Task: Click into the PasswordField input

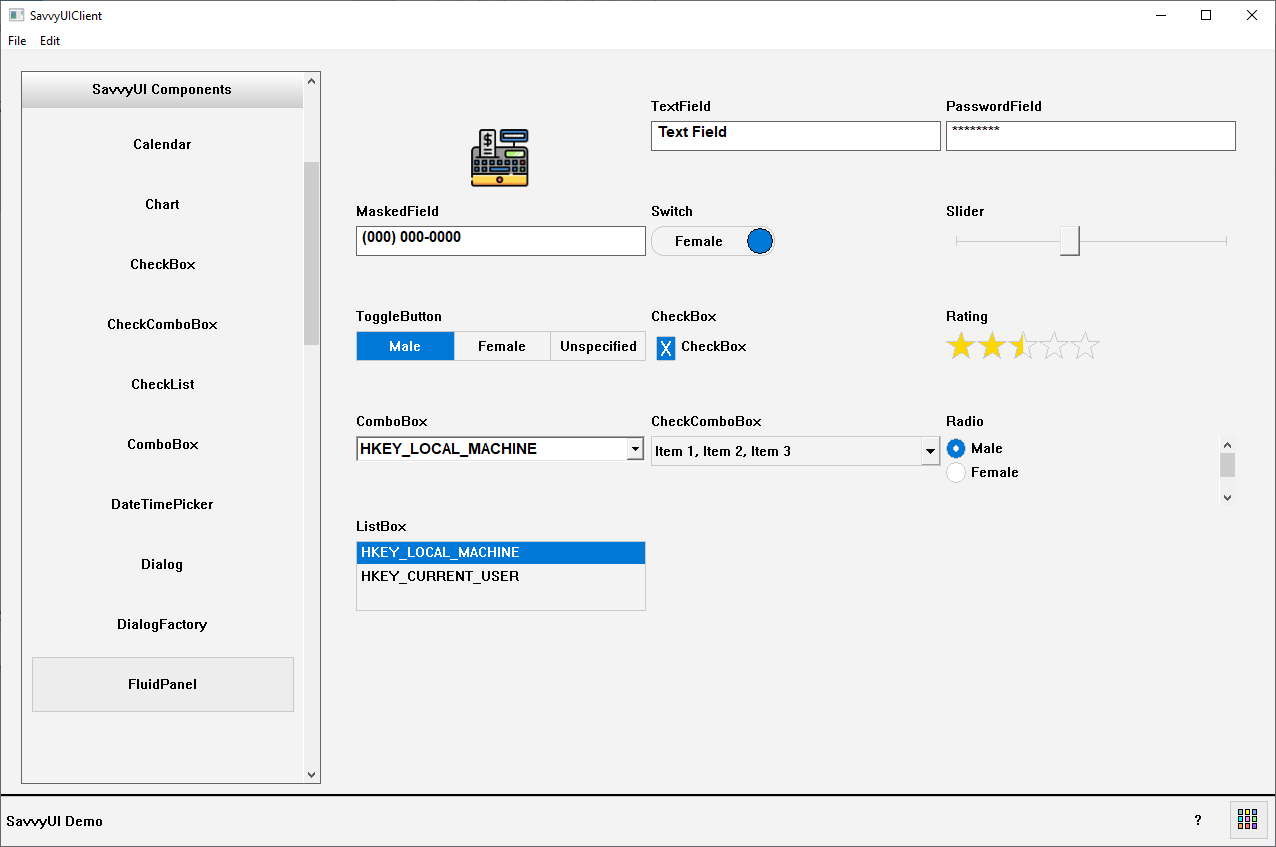Action: click(1090, 136)
